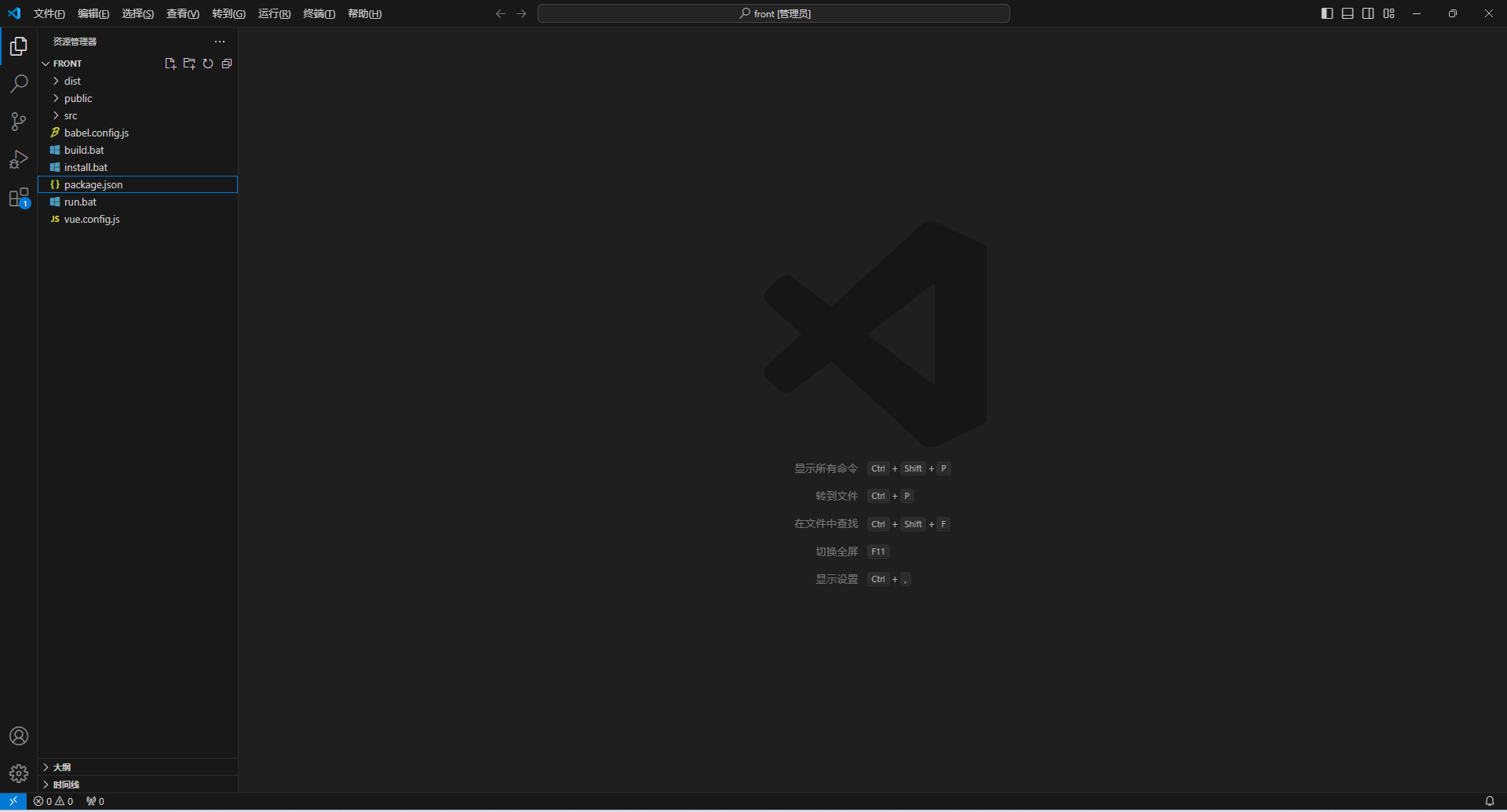Image resolution: width=1507 pixels, height=812 pixels.
Task: Click the VS Code logo menu icon
Action: coord(14,13)
